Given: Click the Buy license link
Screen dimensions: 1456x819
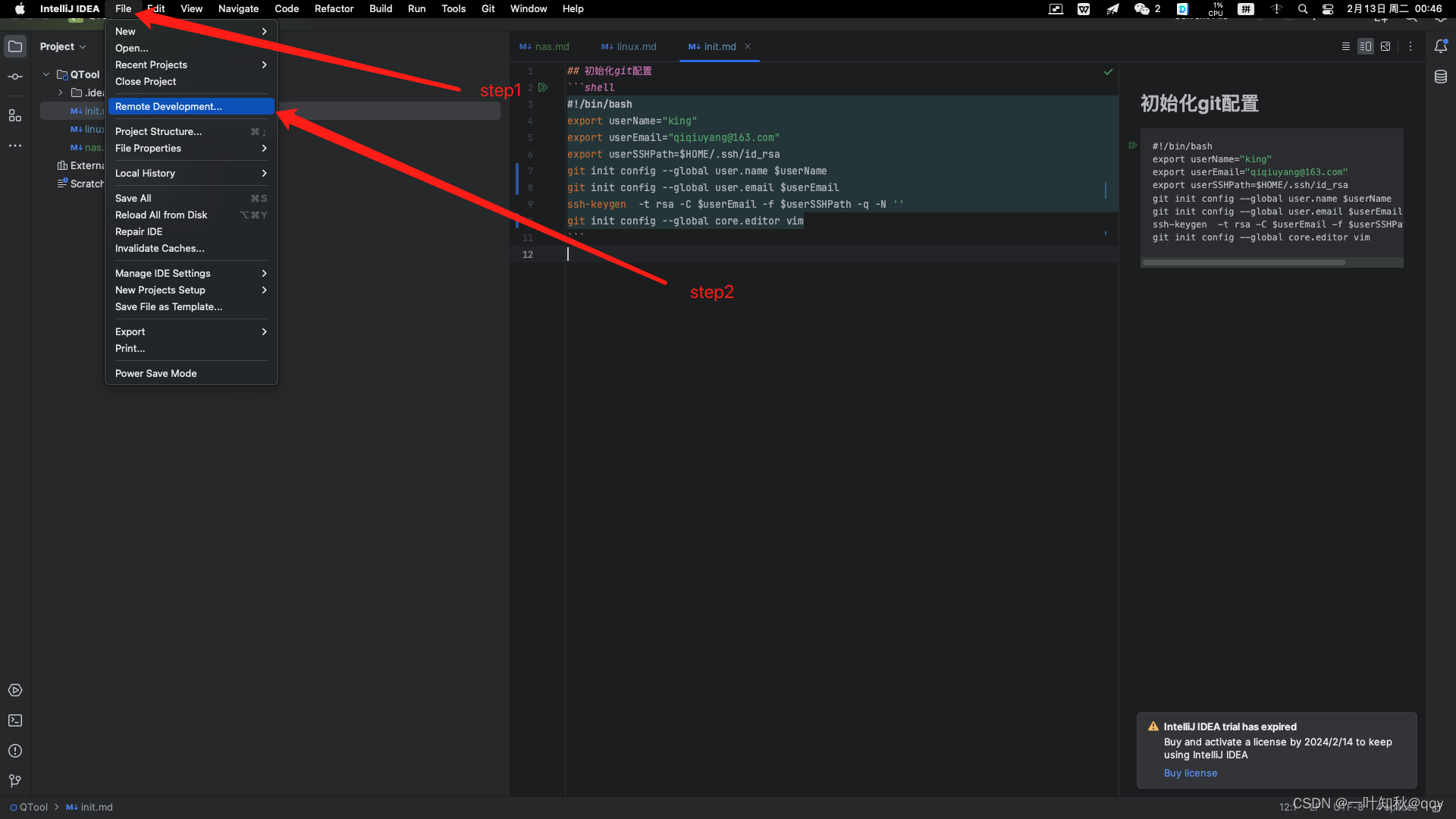Looking at the screenshot, I should (1190, 773).
